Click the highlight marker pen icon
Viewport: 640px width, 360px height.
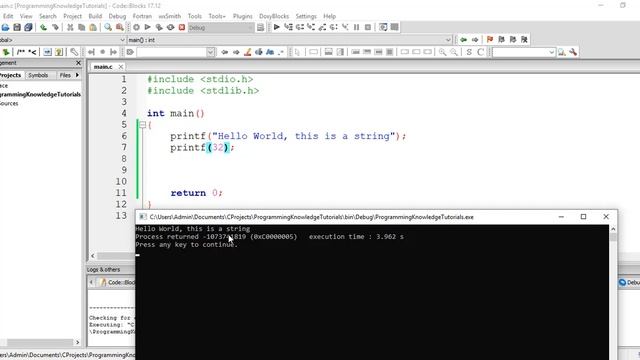247,52
